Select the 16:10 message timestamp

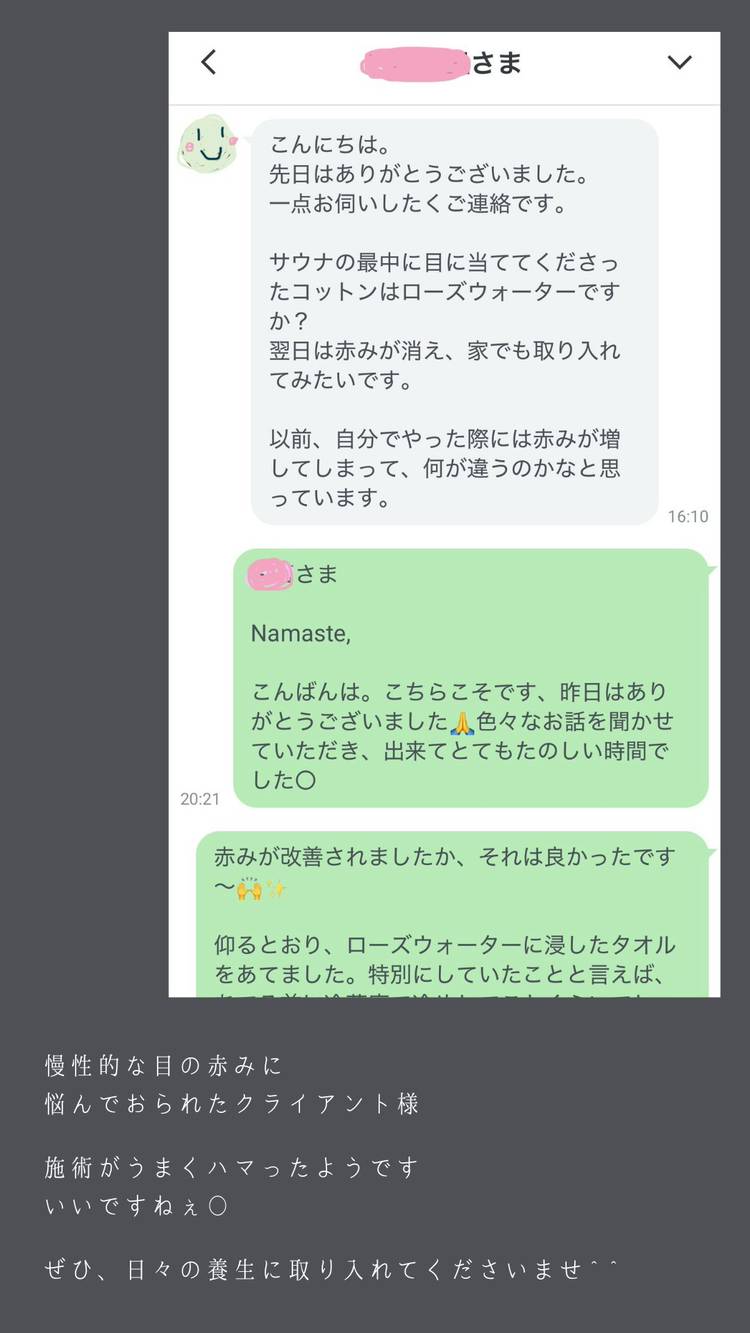[x=688, y=517]
